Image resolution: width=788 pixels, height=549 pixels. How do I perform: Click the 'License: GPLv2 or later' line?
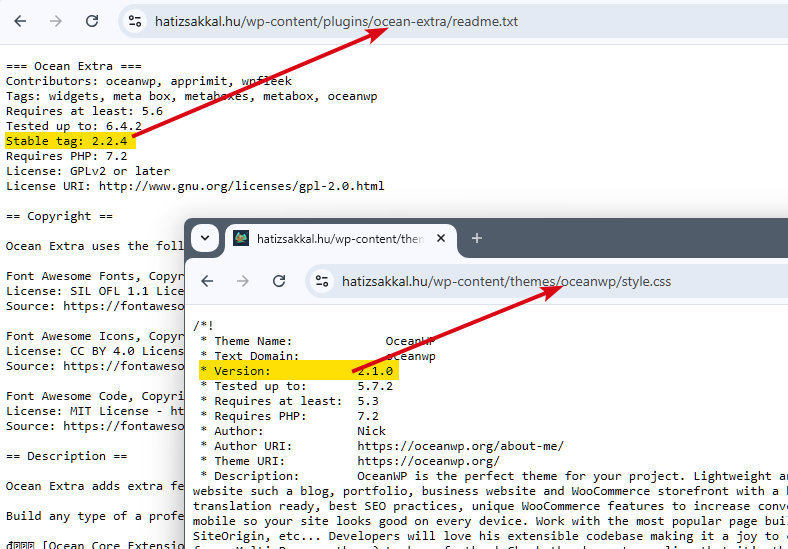(x=88, y=171)
